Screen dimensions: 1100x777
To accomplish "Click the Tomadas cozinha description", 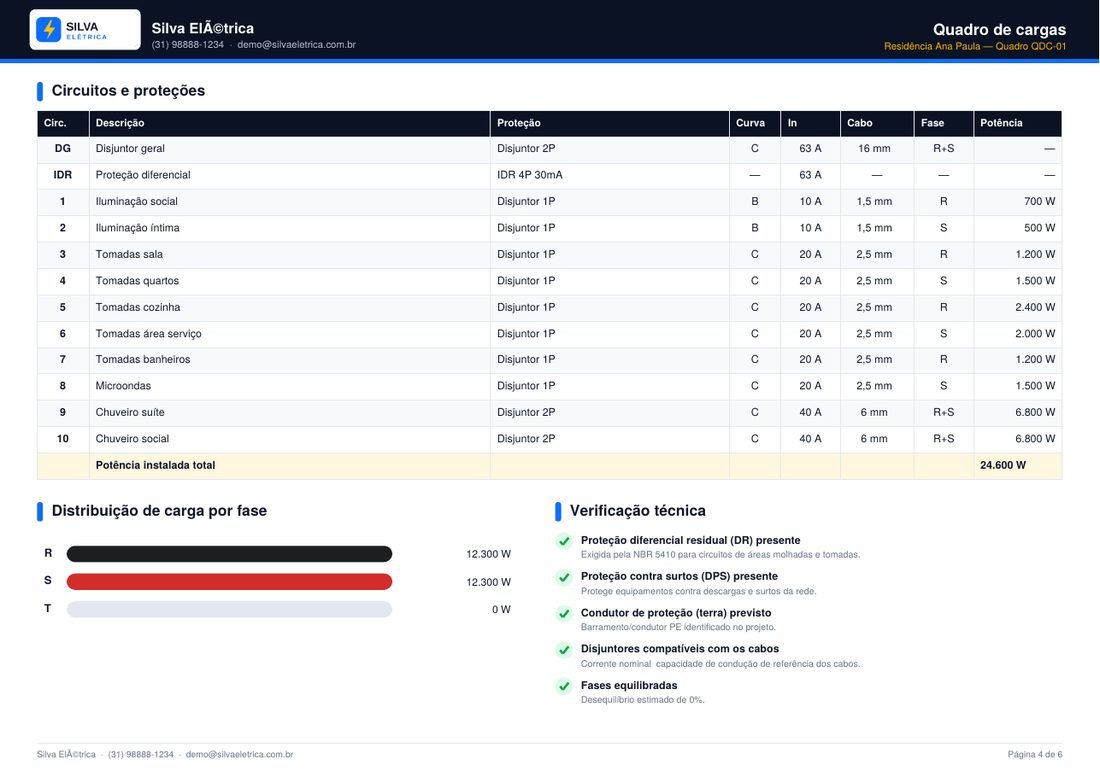I will [138, 307].
